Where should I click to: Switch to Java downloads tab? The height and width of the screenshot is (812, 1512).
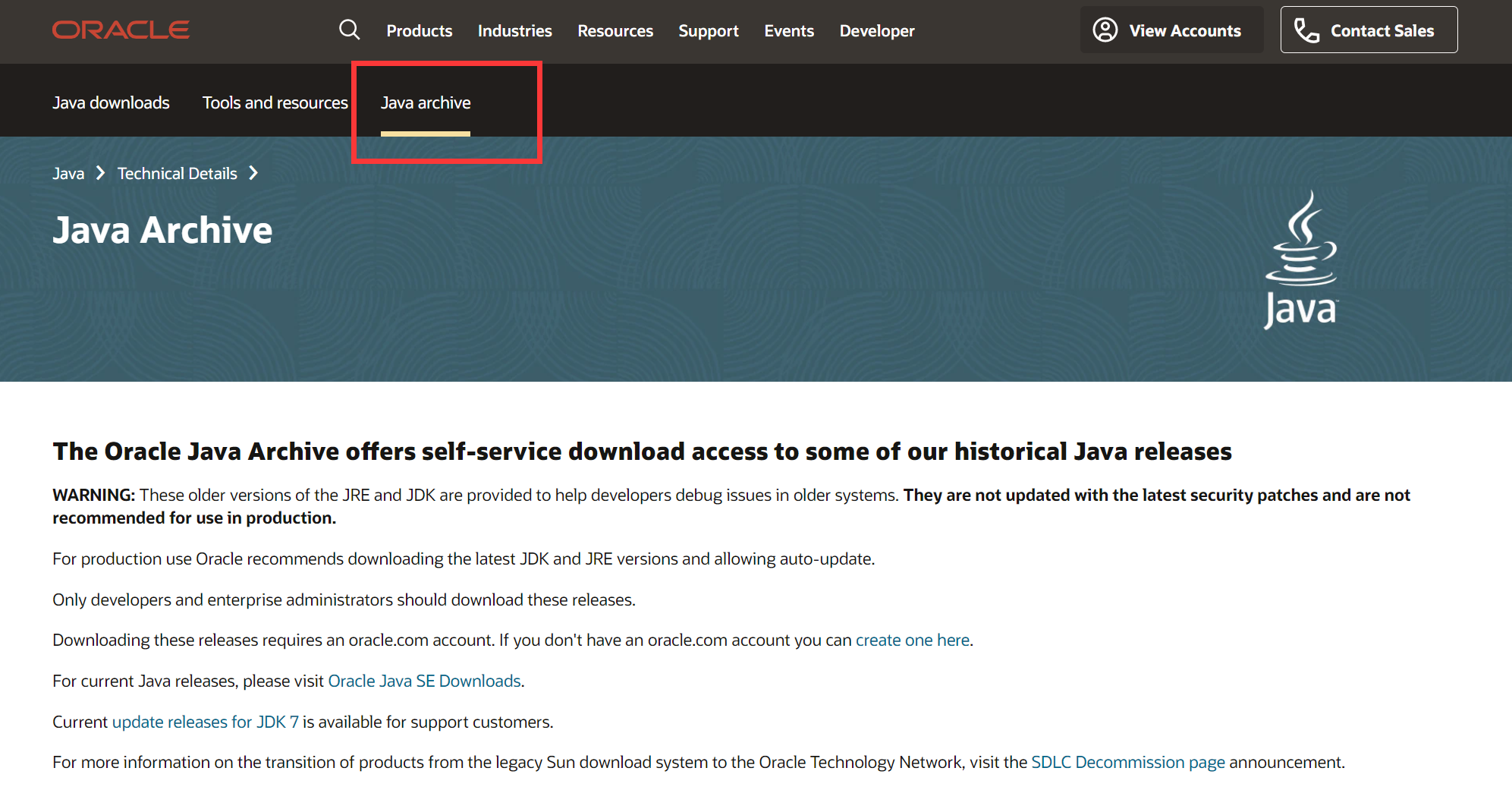(x=111, y=102)
